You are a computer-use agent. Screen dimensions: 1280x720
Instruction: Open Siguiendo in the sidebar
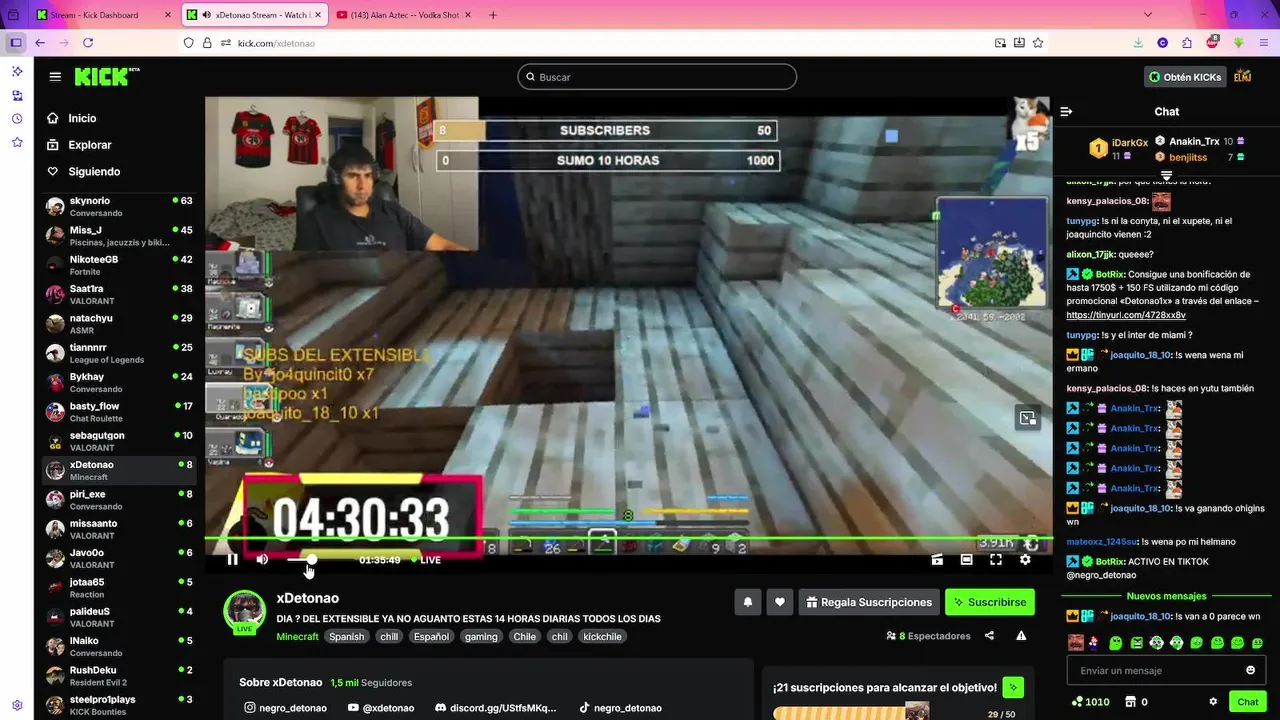[x=93, y=172]
